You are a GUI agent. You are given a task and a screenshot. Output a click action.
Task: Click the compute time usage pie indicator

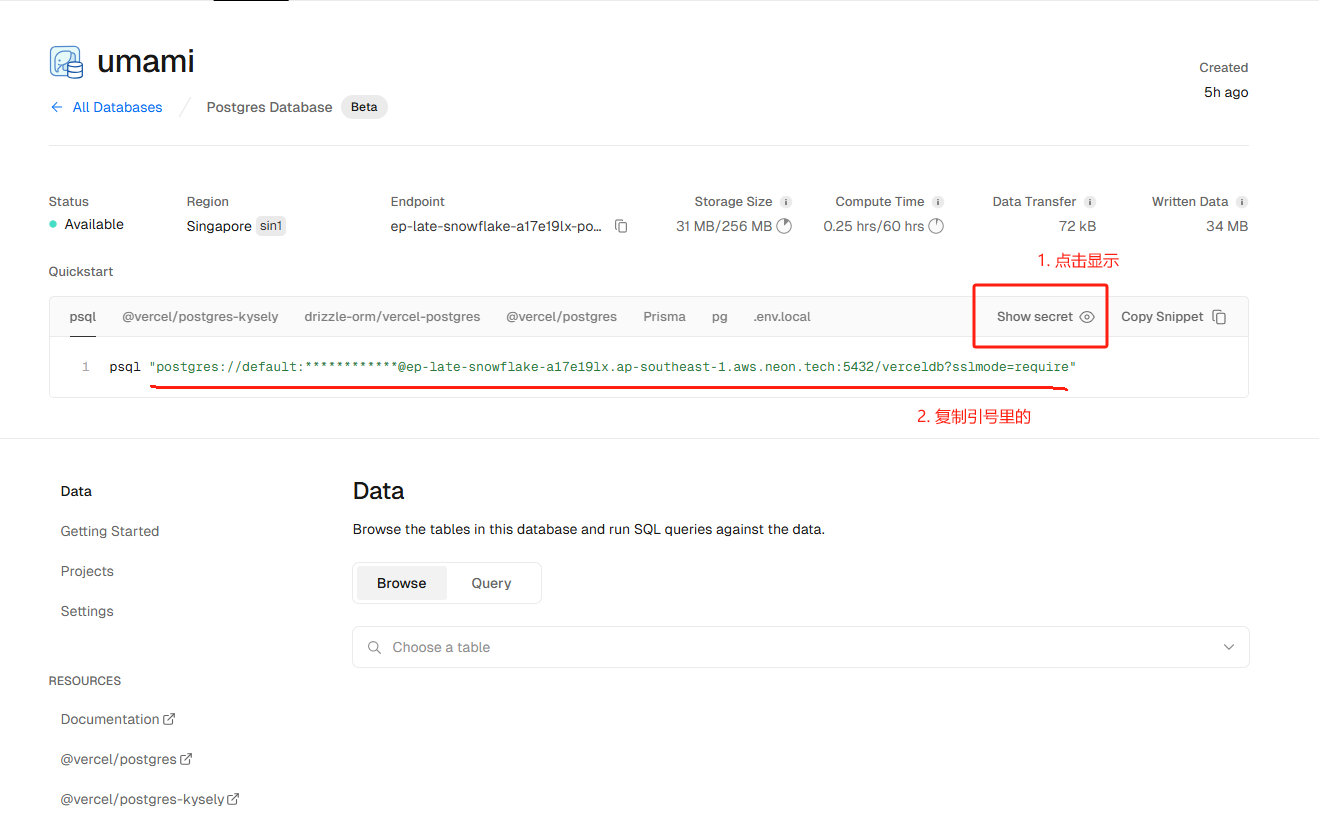936,226
